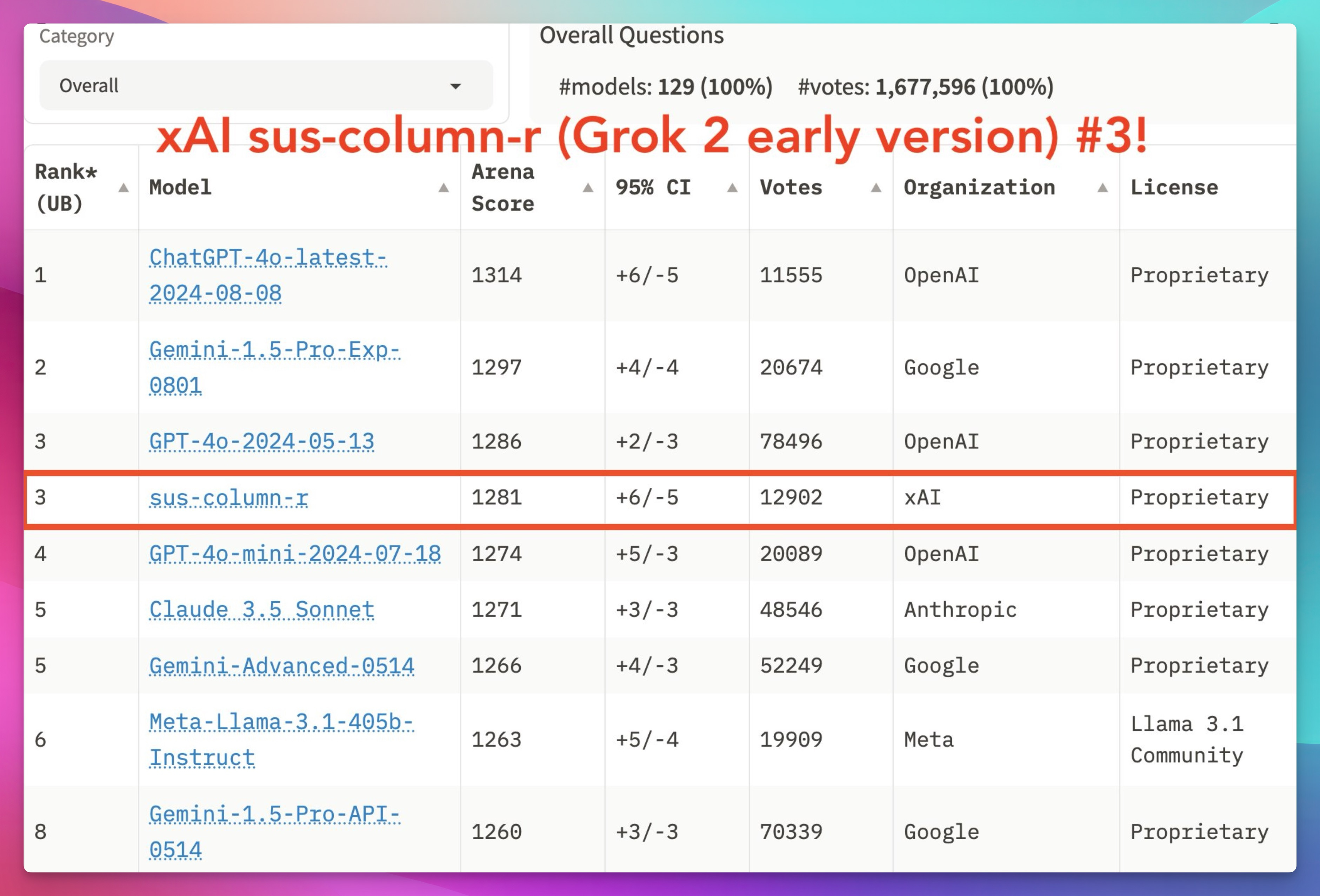Viewport: 1320px width, 896px height.
Task: Select Votes value 12902
Action: coord(791,497)
